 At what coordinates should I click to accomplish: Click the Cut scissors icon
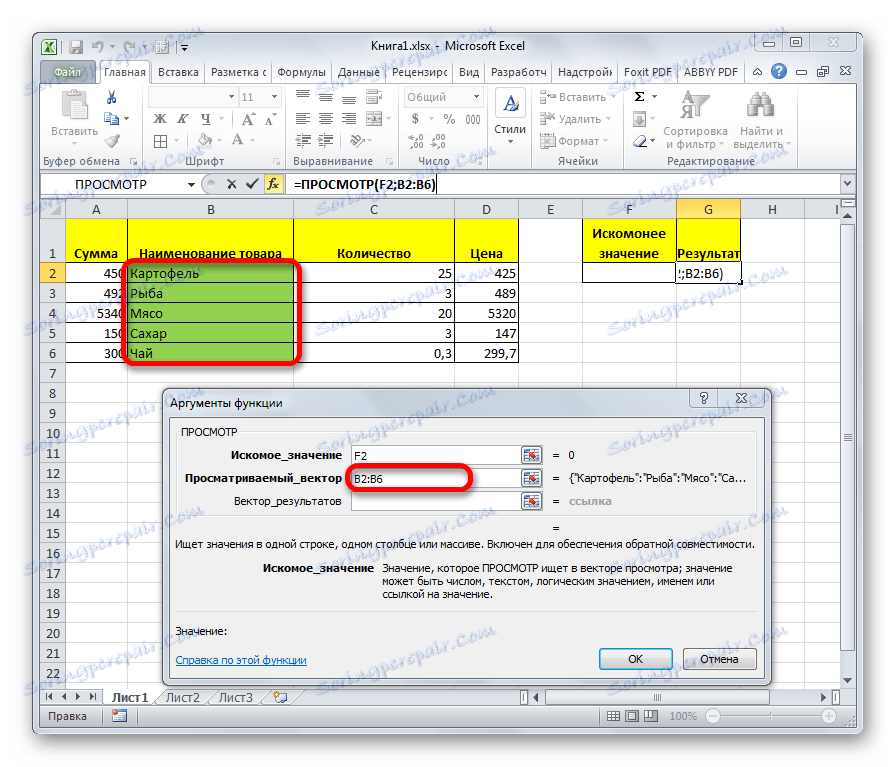click(x=111, y=97)
